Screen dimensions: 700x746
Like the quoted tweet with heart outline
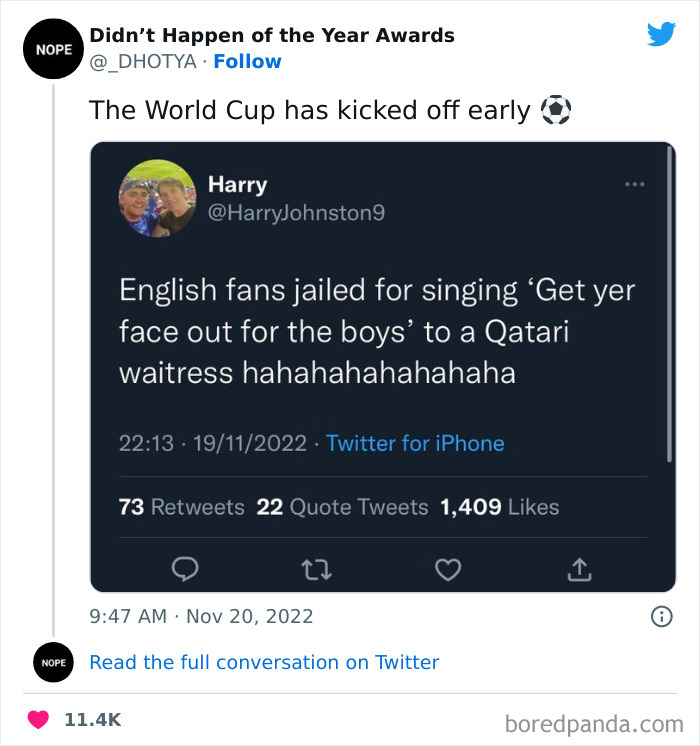click(x=449, y=569)
